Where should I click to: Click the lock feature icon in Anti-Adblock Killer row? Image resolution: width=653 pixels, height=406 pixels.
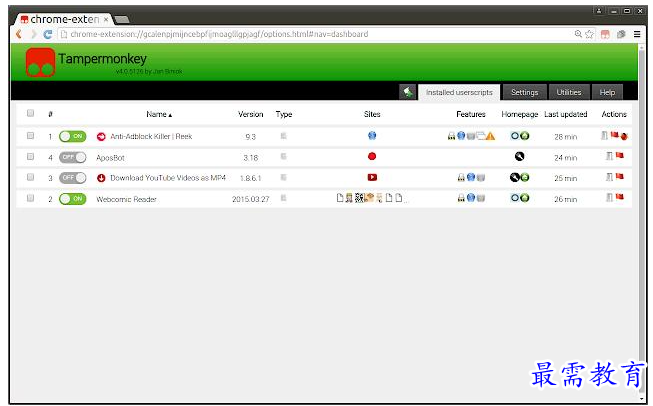coord(451,136)
